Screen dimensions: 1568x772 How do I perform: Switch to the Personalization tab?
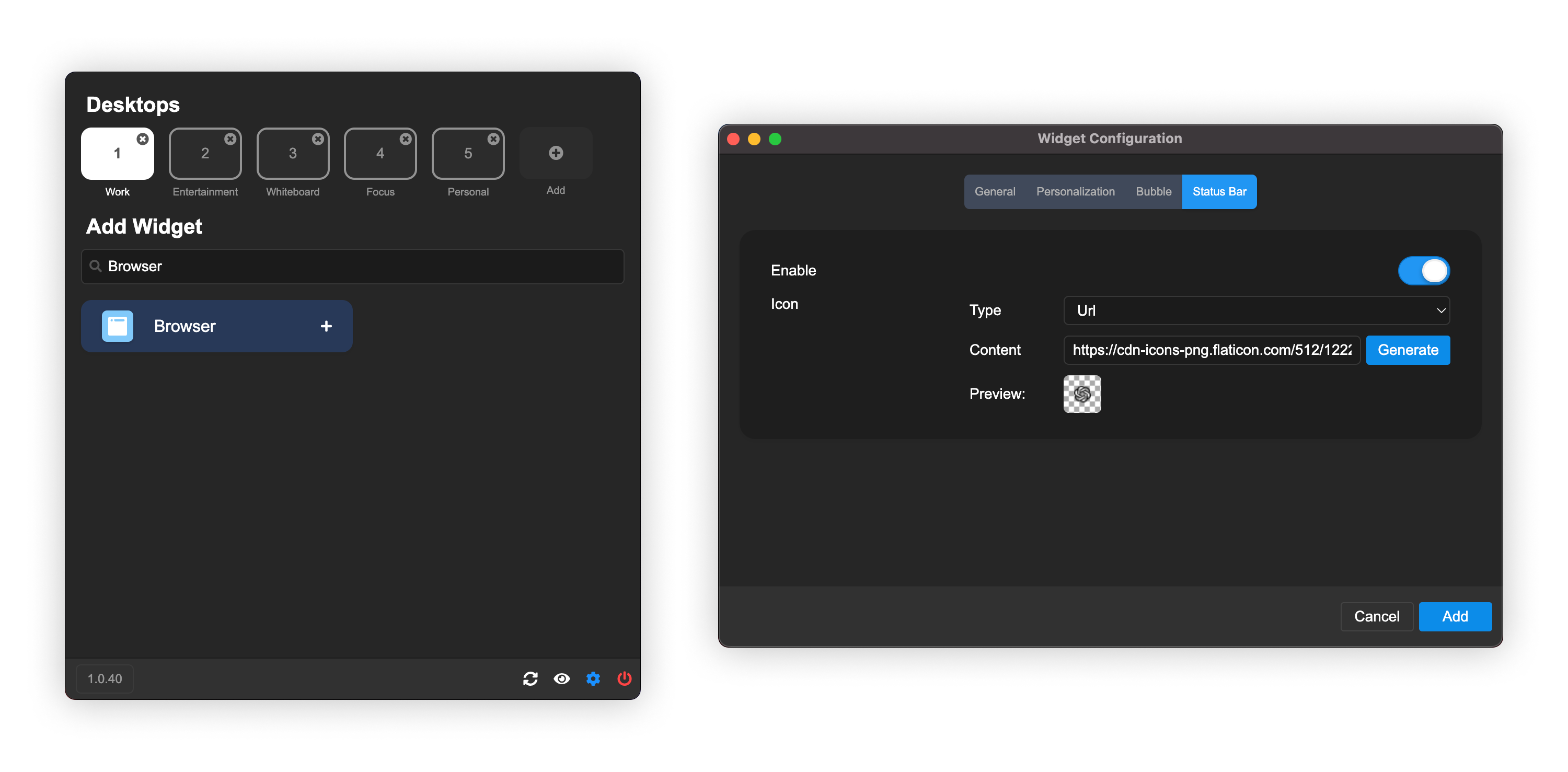(1075, 192)
